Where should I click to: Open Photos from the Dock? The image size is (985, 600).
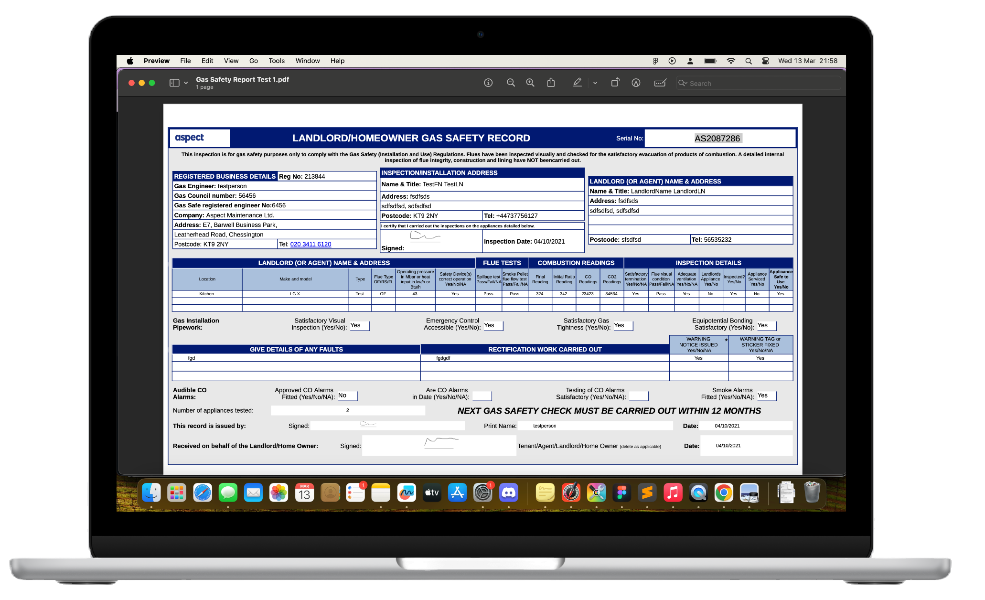coord(278,493)
